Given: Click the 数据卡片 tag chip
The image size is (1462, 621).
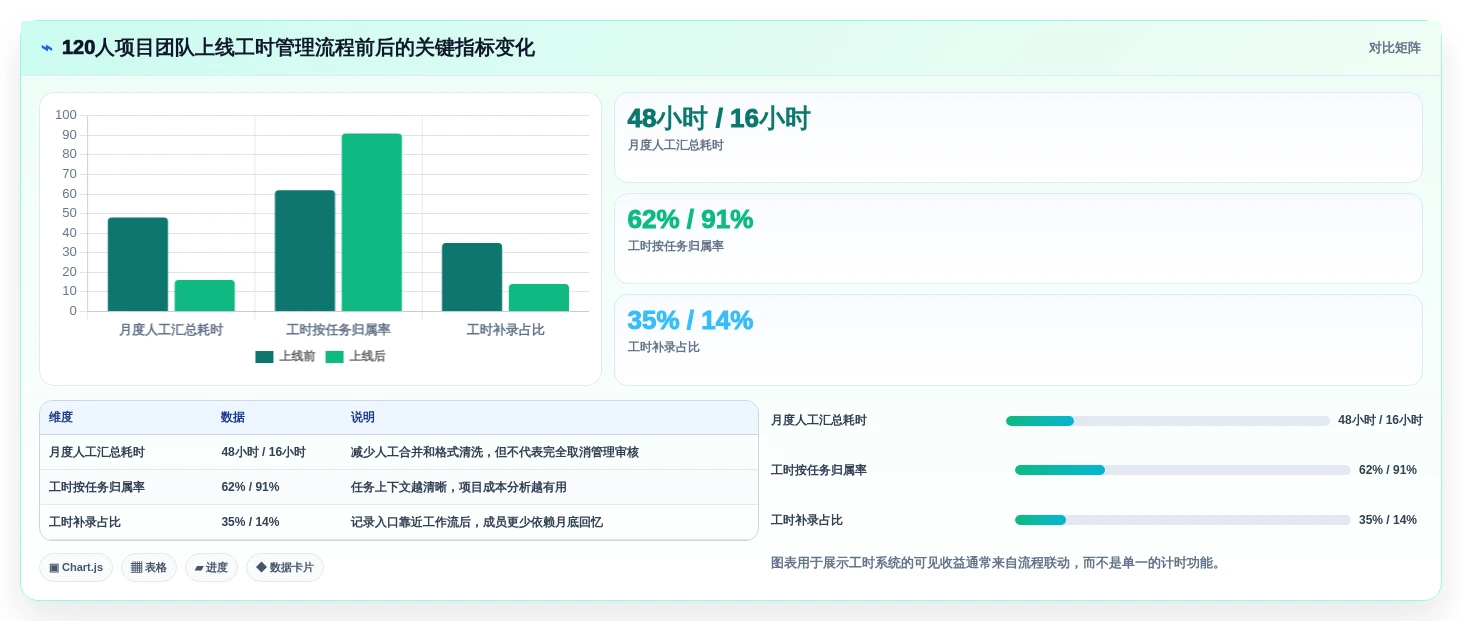Looking at the screenshot, I should pyautogui.click(x=285, y=568).
